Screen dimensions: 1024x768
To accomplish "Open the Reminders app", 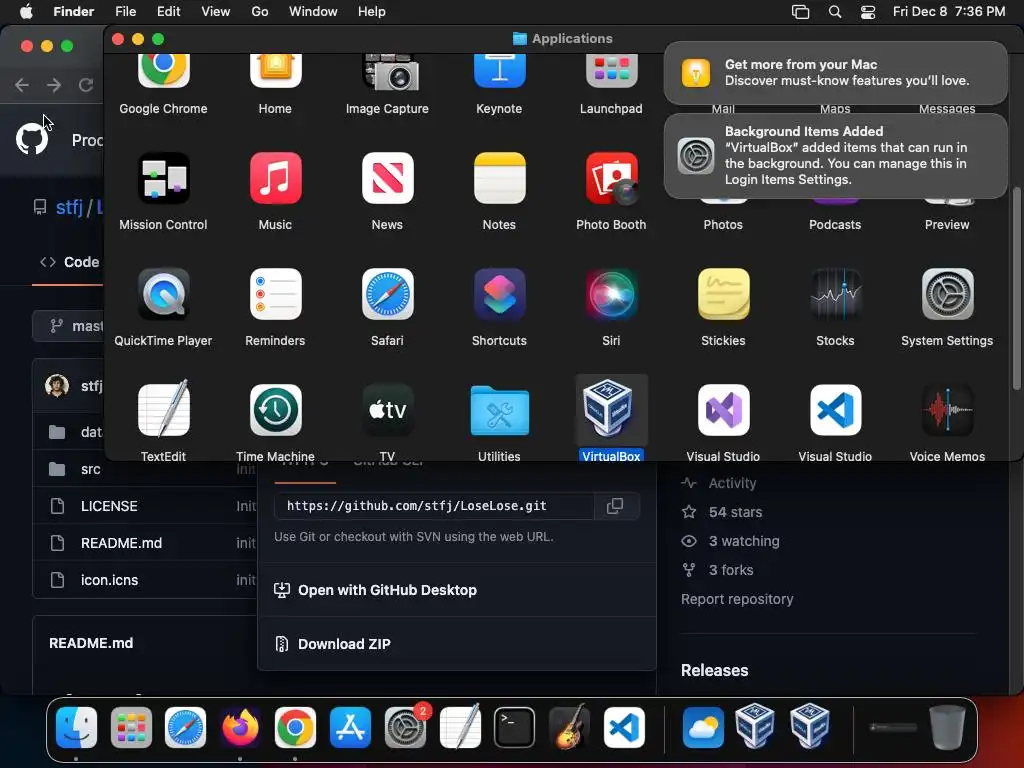I will coord(275,294).
